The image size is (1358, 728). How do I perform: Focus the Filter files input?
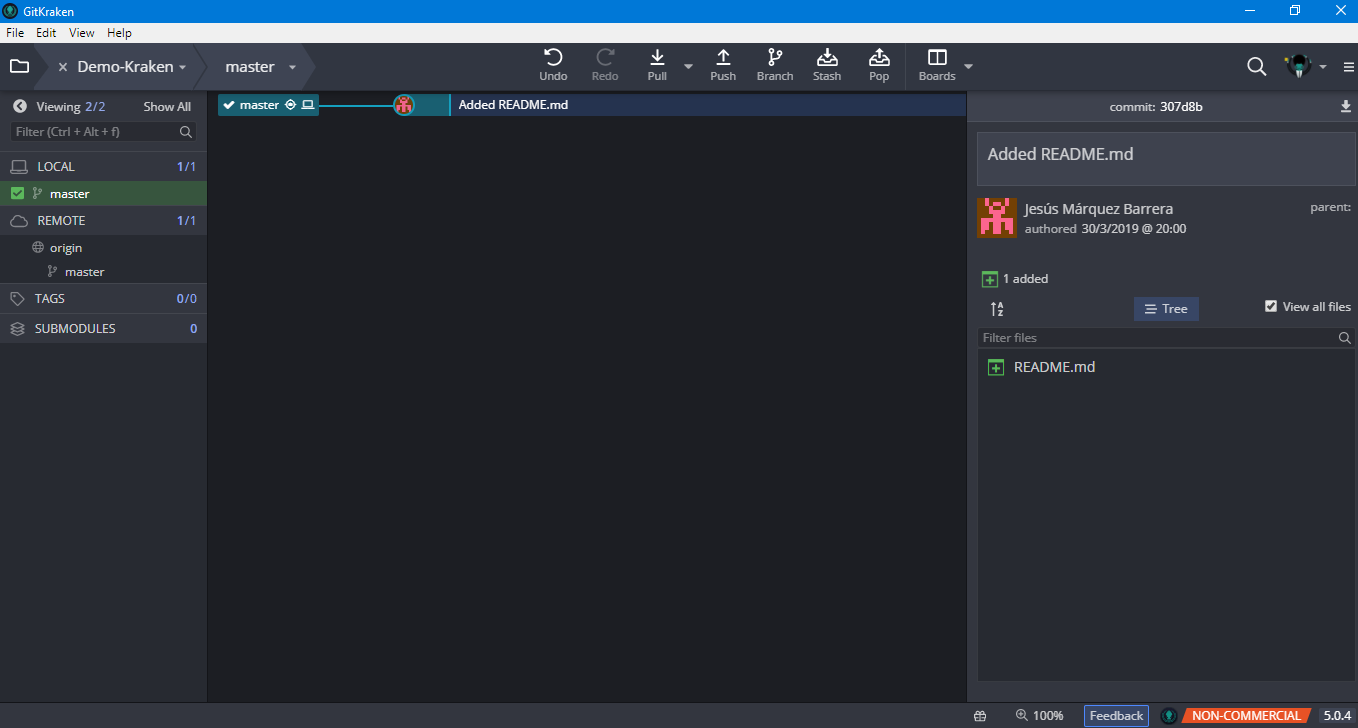pos(1158,338)
